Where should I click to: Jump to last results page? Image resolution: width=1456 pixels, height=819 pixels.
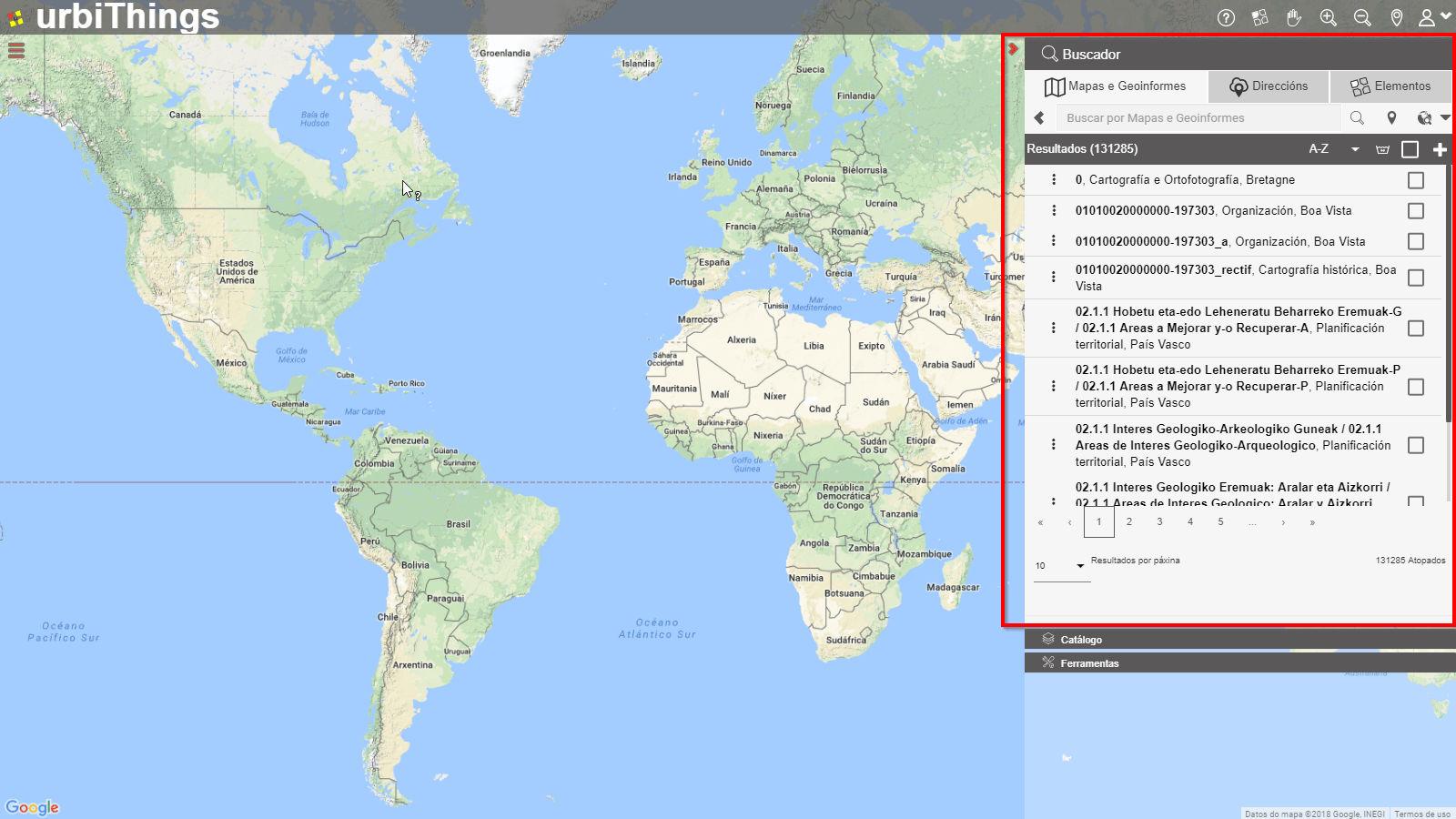point(1312,522)
